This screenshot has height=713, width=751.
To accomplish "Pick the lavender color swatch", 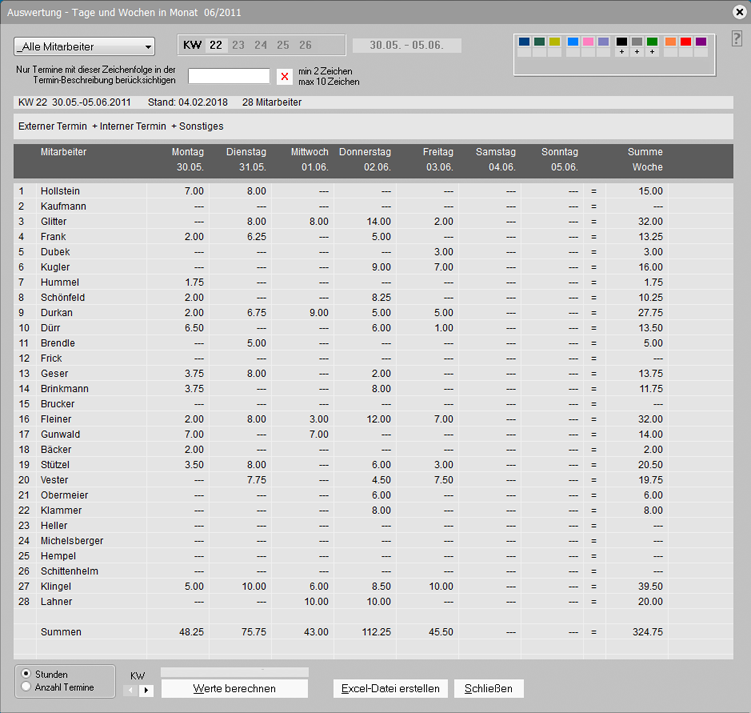I will click(603, 42).
